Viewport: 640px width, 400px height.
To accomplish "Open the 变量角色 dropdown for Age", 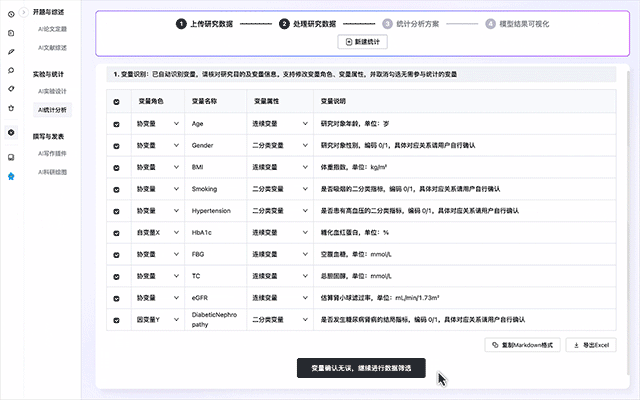I will 158,124.
